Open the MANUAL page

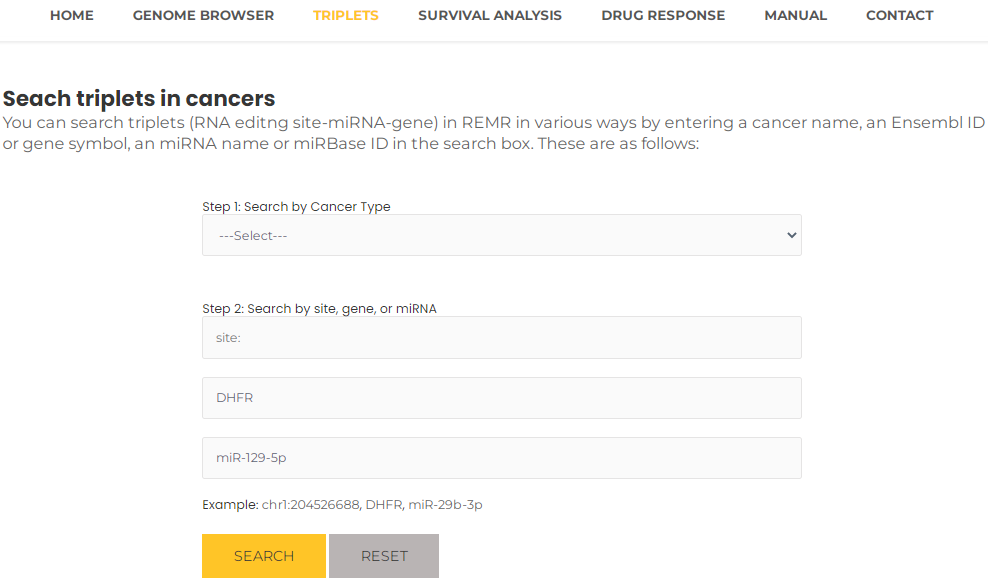[795, 15]
